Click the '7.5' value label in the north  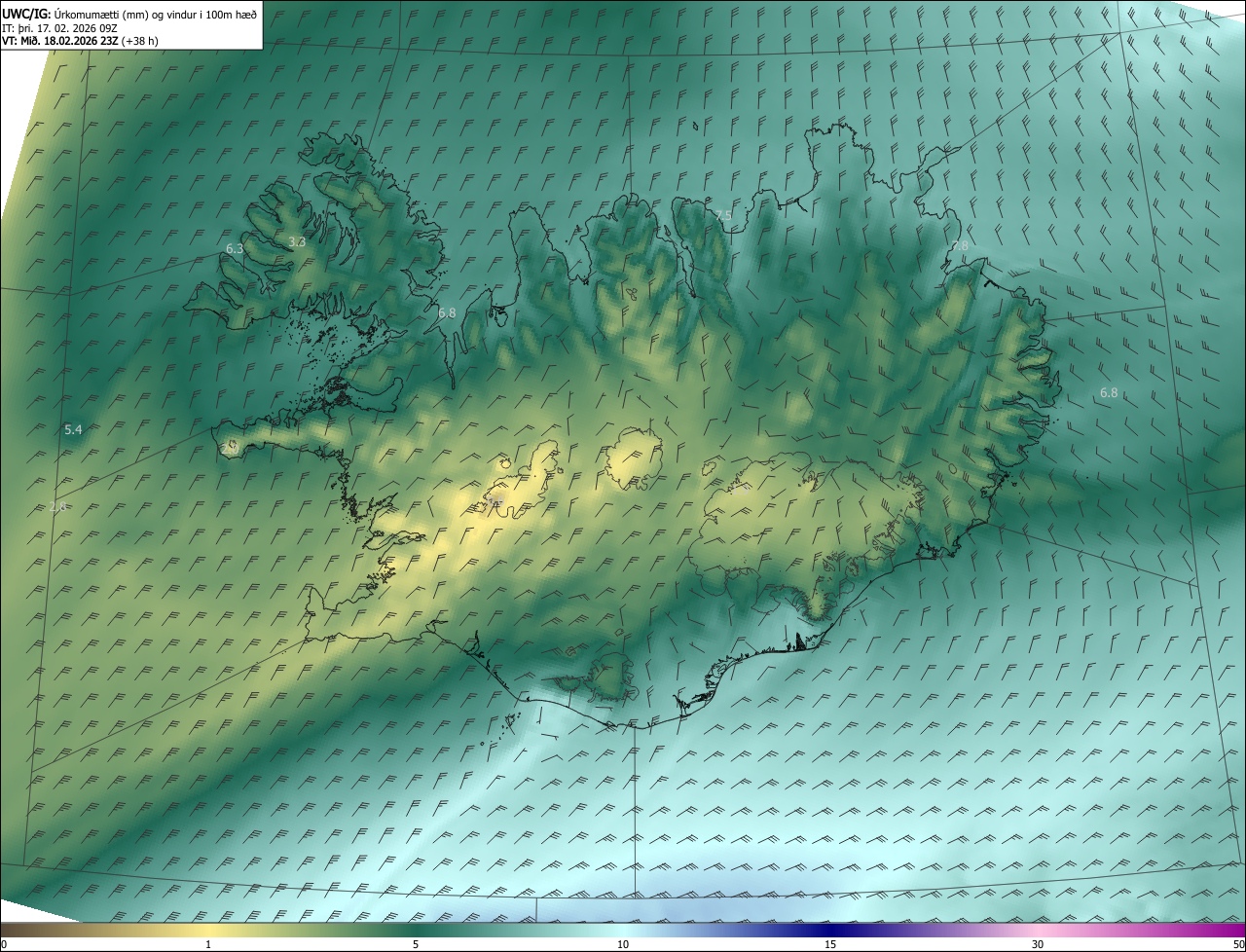click(x=722, y=215)
